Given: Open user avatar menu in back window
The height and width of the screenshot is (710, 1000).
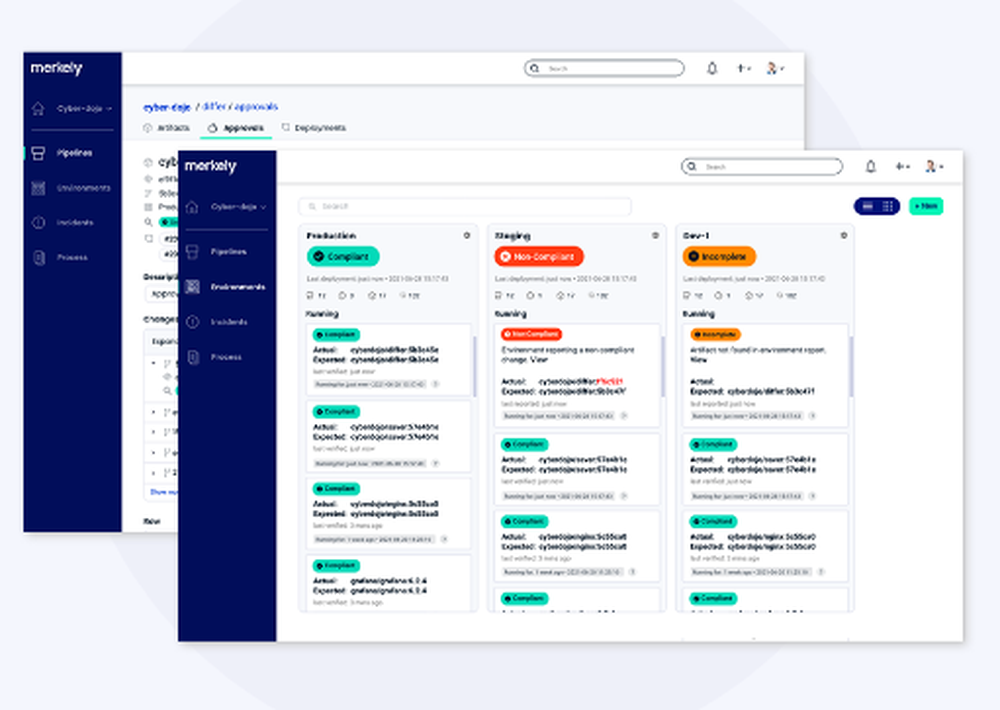Looking at the screenshot, I should click(776, 68).
